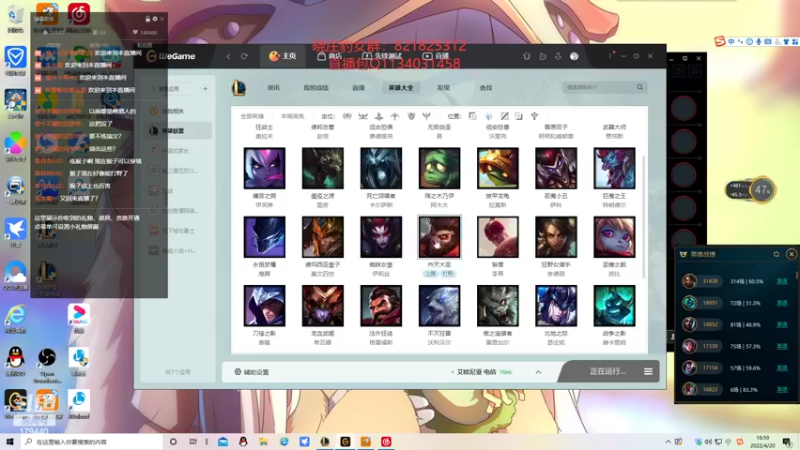
Task: Select the 全部英雄 filter
Action: (252, 116)
